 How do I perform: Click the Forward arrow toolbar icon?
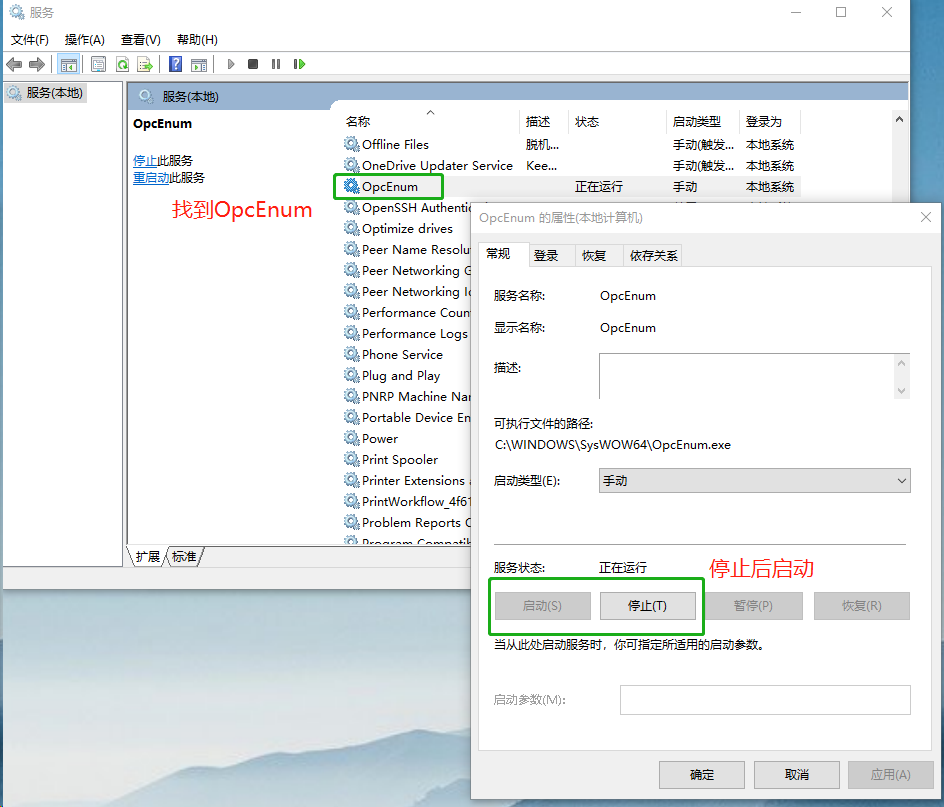pos(37,64)
